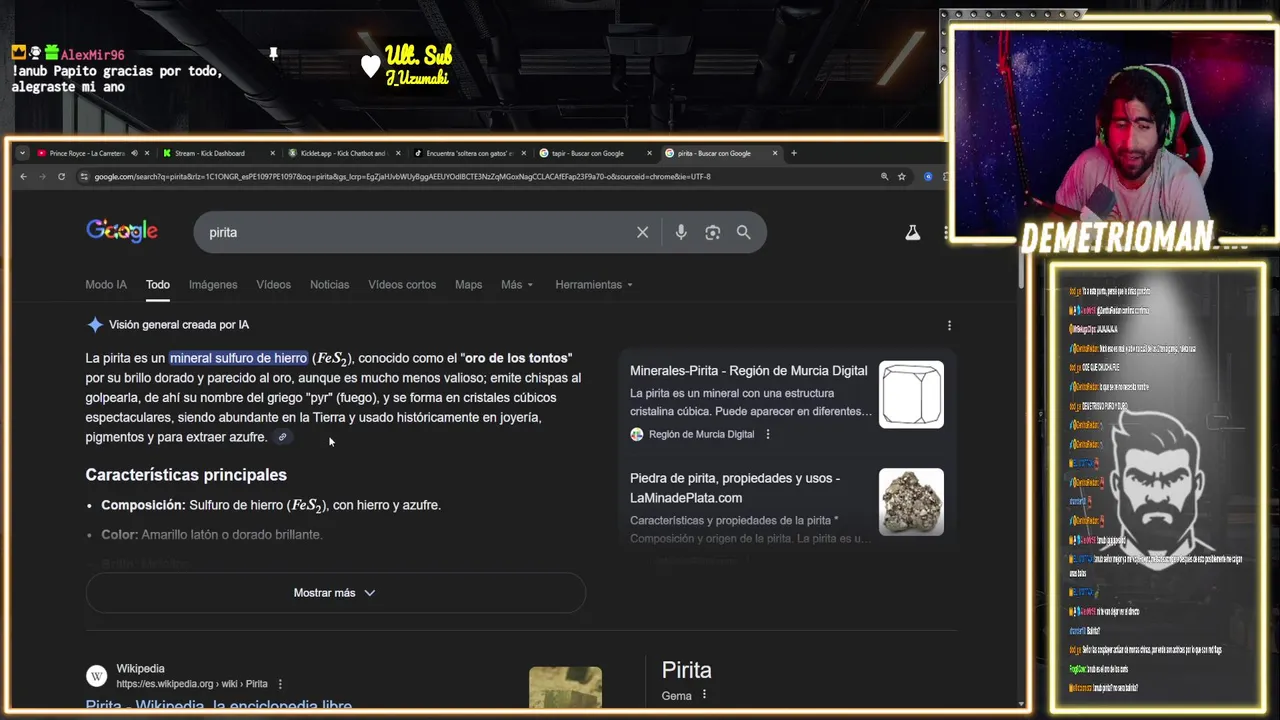This screenshot has width=1280, height=720.
Task: Switch to Noticias results
Action: 329,284
